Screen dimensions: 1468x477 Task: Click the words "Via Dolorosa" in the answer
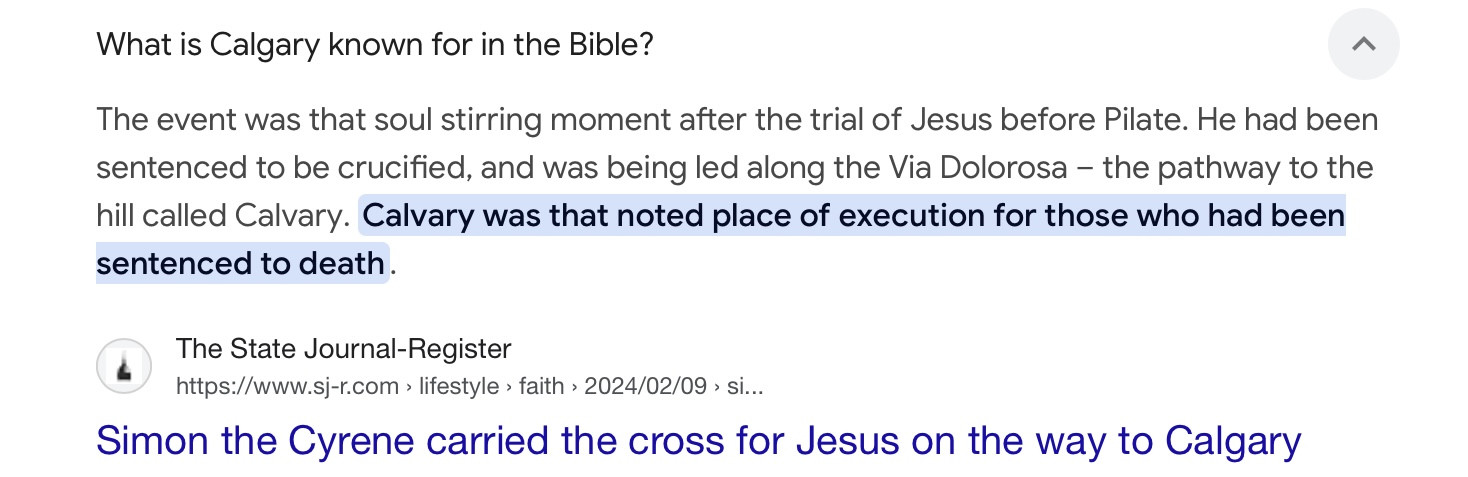click(977, 168)
